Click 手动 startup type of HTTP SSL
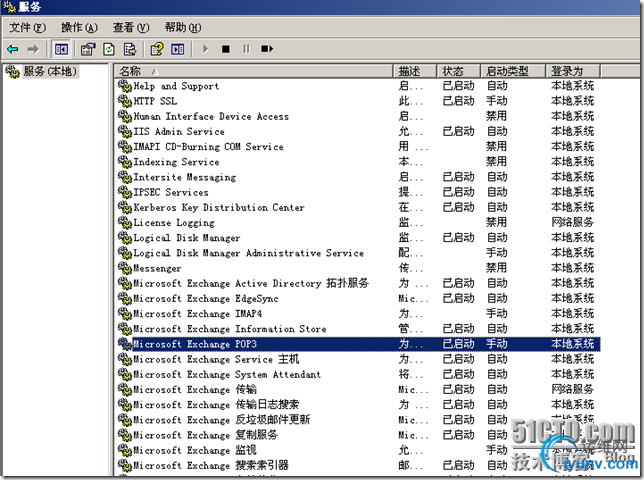The image size is (644, 480). pyautogui.click(x=497, y=101)
